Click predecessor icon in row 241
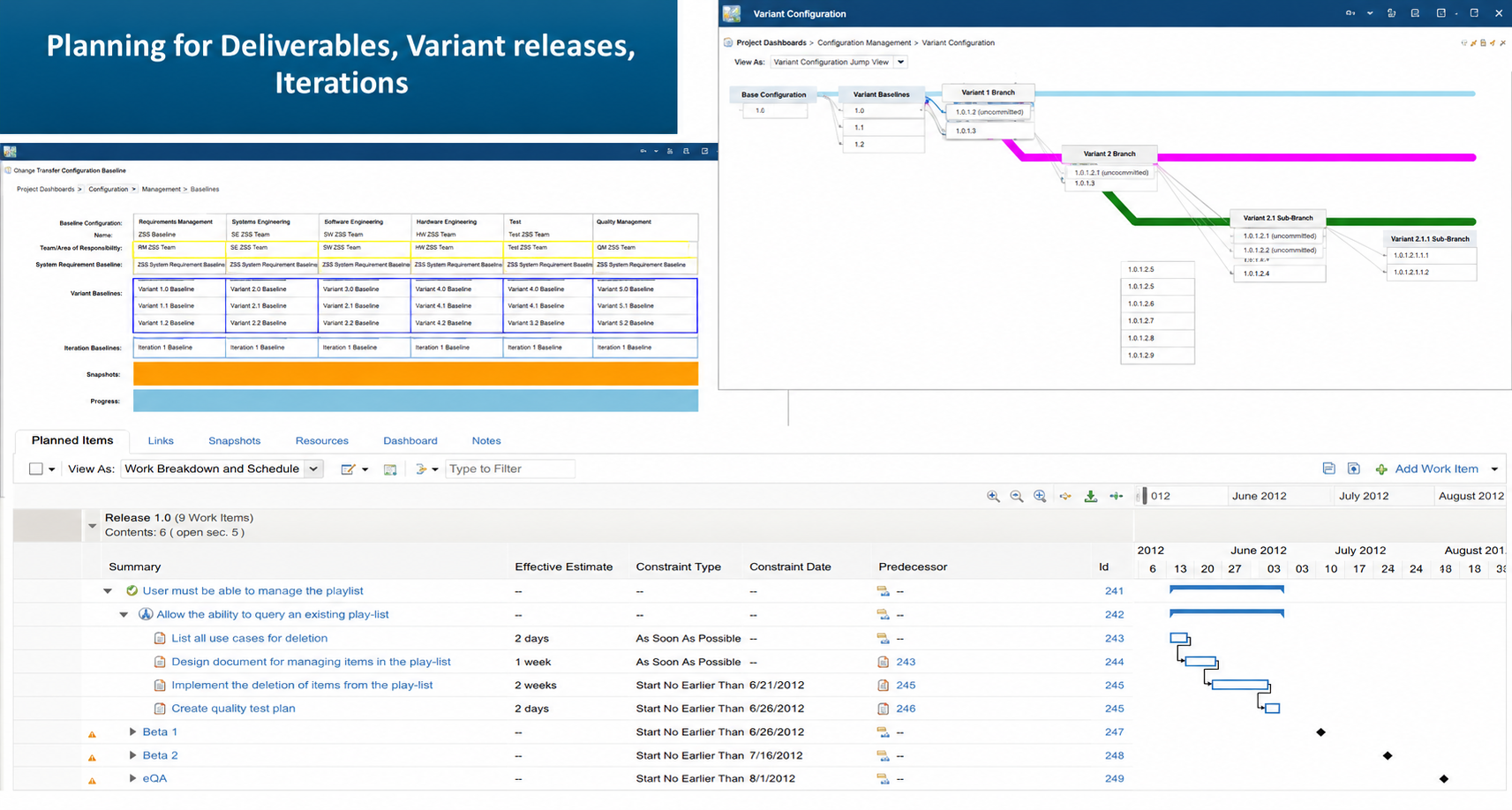This screenshot has width=1512, height=810. (x=883, y=591)
